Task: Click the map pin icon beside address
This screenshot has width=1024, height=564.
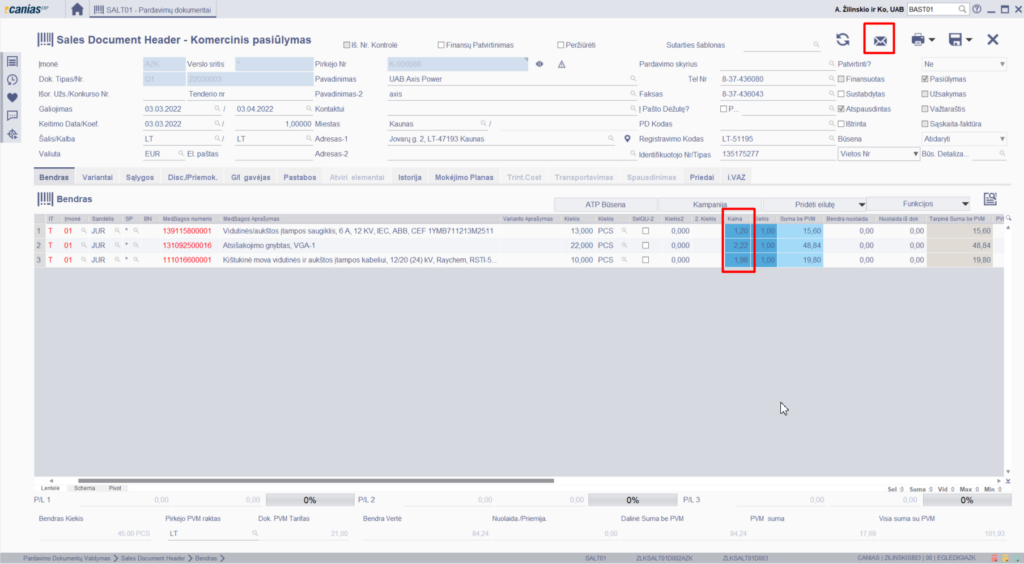Action: click(627, 139)
